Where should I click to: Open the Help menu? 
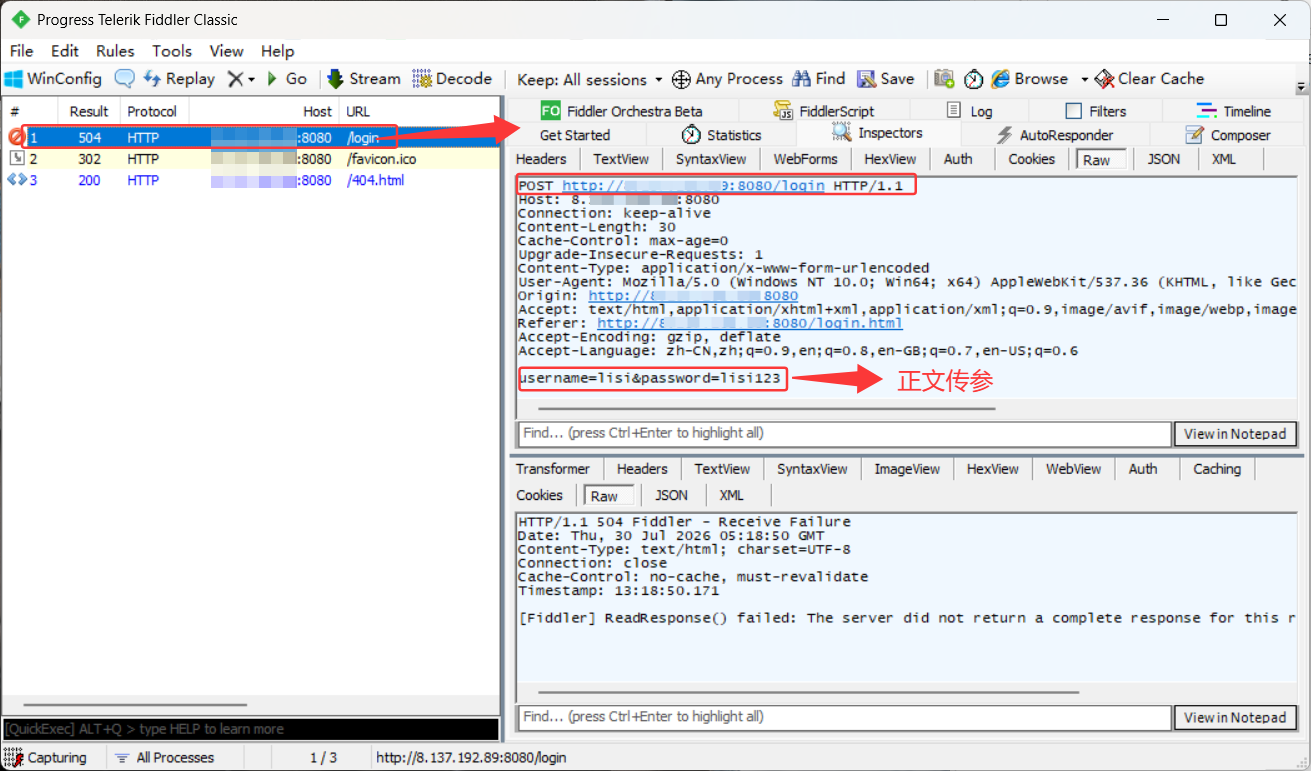[278, 51]
